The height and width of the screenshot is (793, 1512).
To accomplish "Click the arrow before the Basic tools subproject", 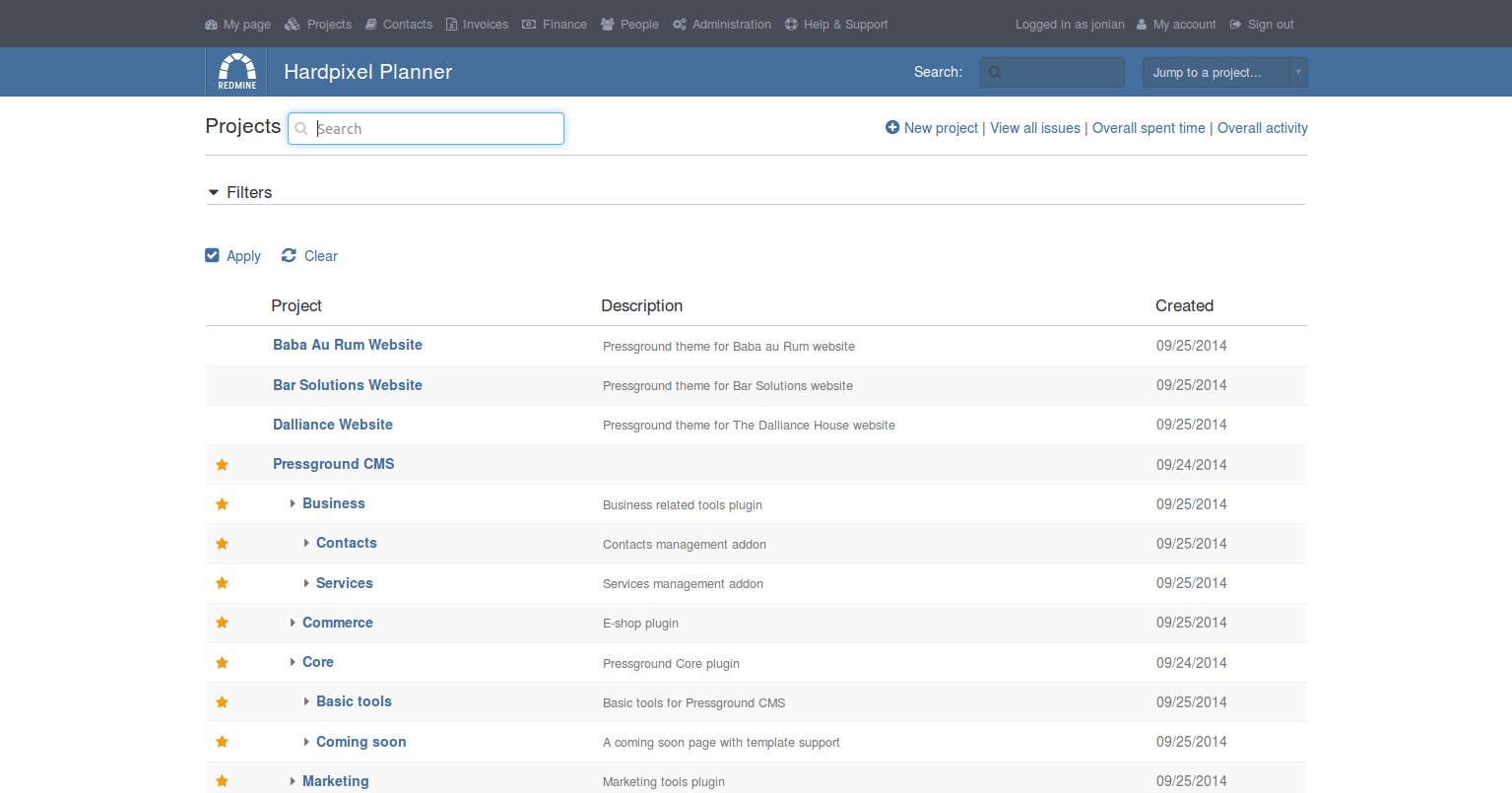I will coord(306,701).
